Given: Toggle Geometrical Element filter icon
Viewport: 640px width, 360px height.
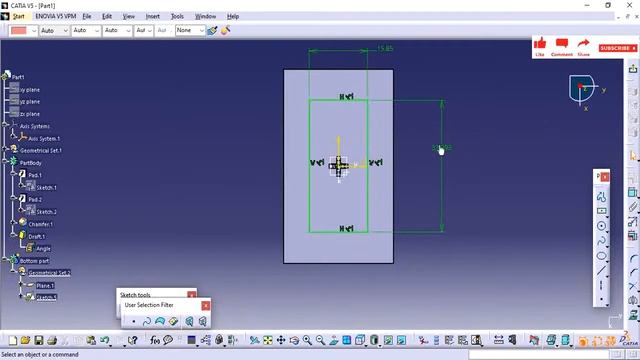Looking at the screenshot, I should (202, 322).
